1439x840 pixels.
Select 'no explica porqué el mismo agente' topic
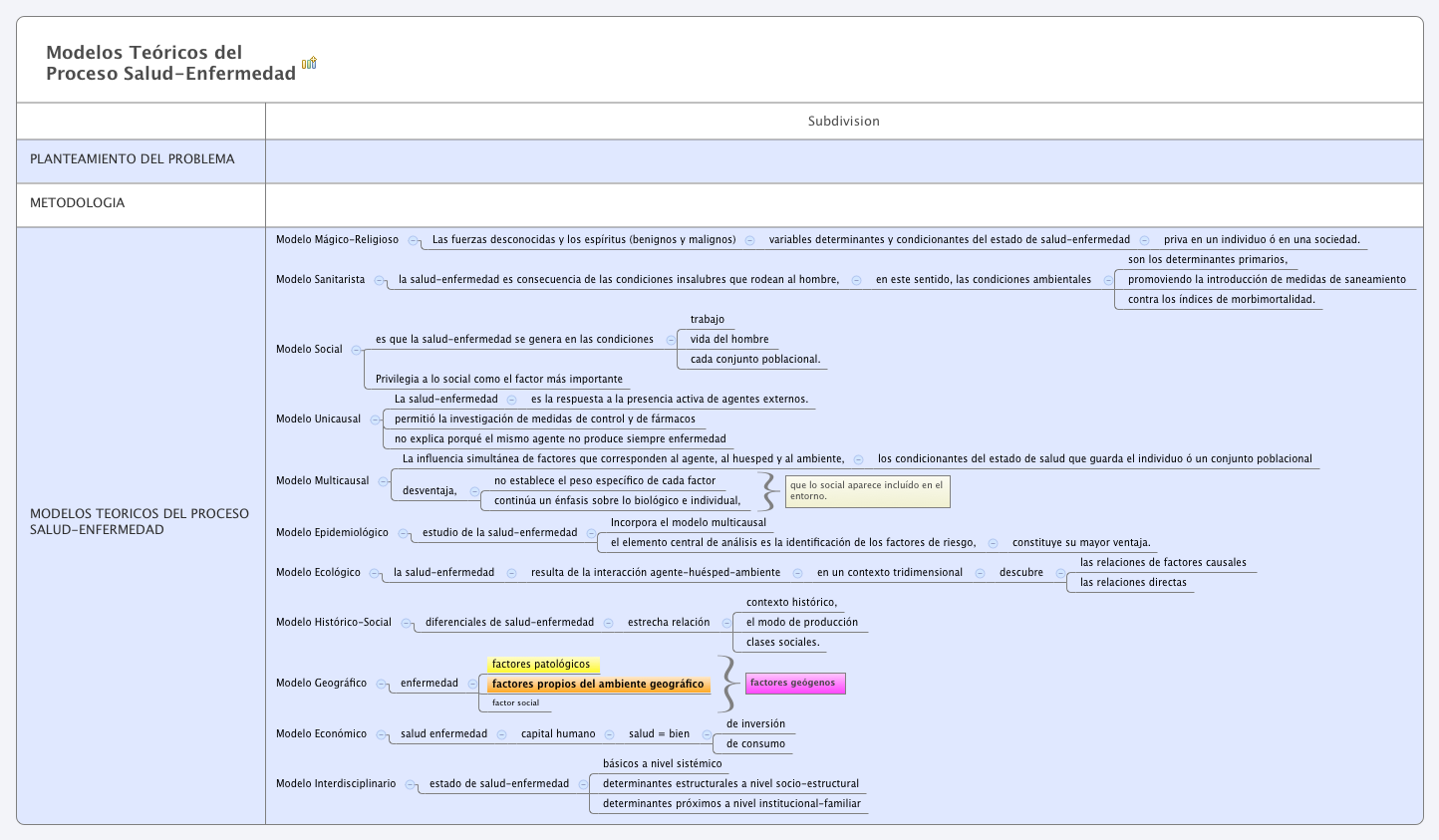(560, 439)
